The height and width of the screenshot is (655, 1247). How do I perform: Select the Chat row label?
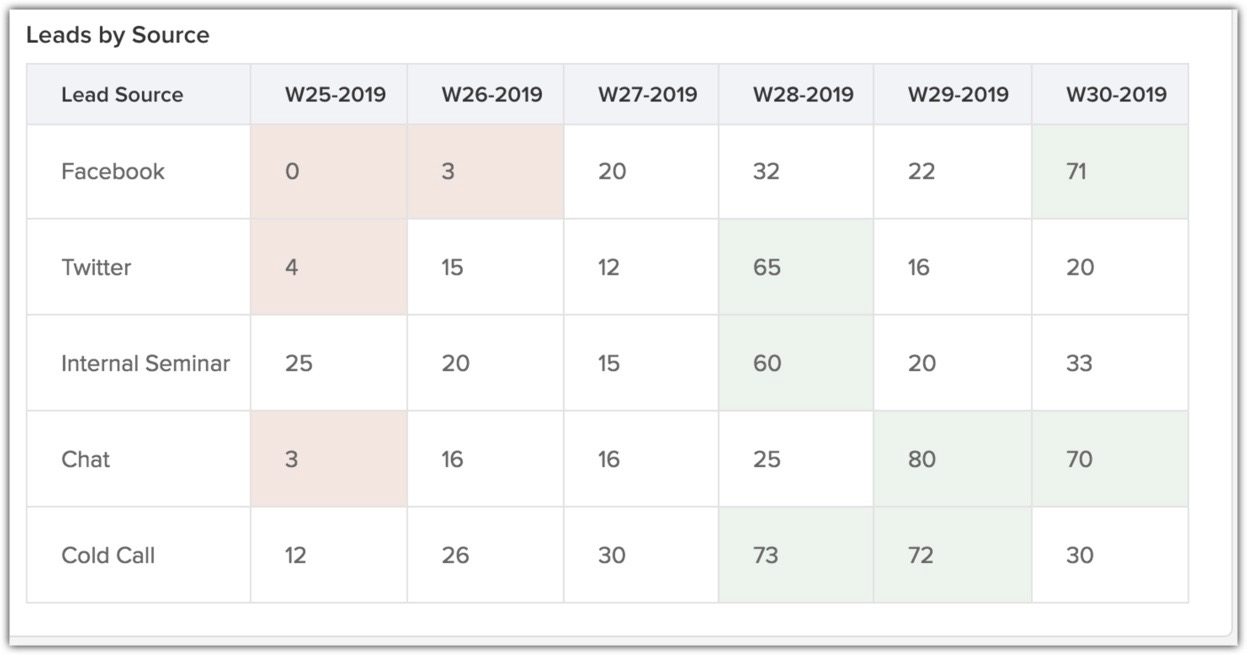[x=86, y=459]
